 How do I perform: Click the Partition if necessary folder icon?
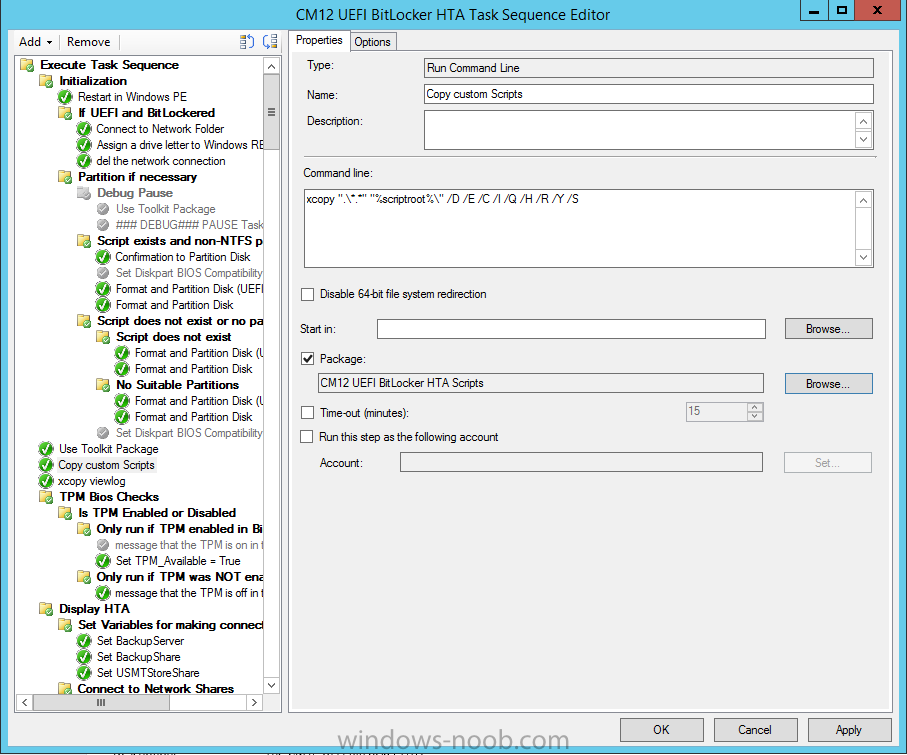click(65, 176)
